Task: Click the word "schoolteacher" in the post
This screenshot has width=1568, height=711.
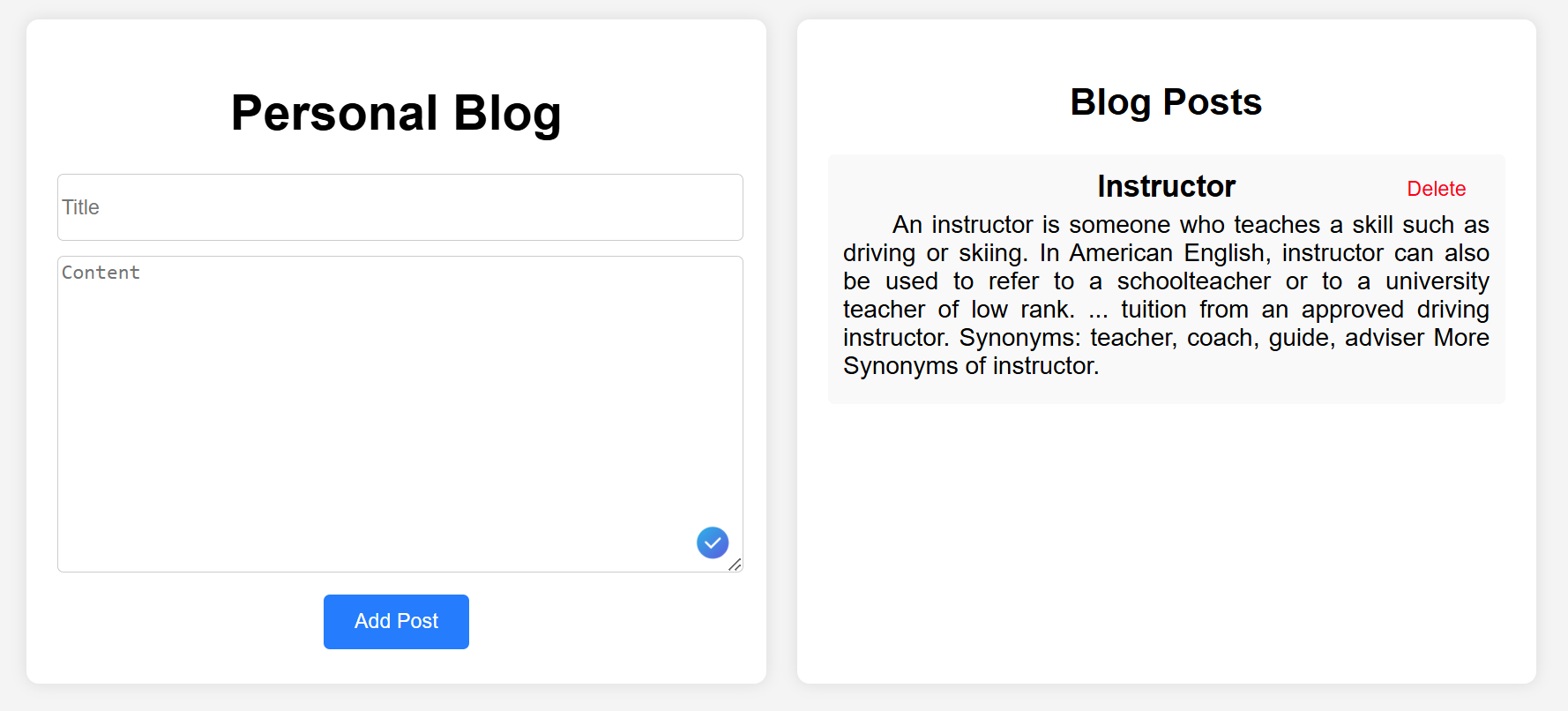Action: [1193, 281]
